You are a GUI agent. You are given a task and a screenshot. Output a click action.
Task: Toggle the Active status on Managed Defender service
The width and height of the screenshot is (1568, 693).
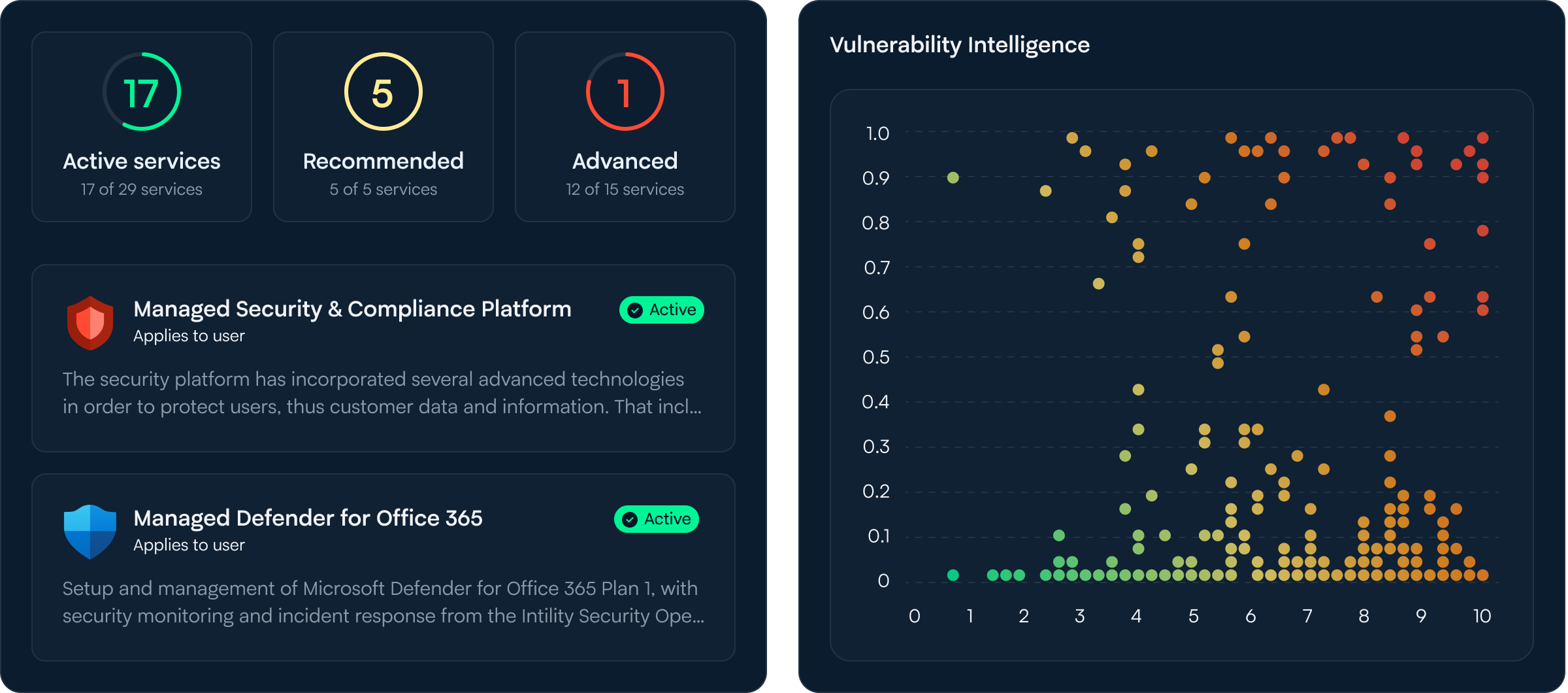(655, 519)
